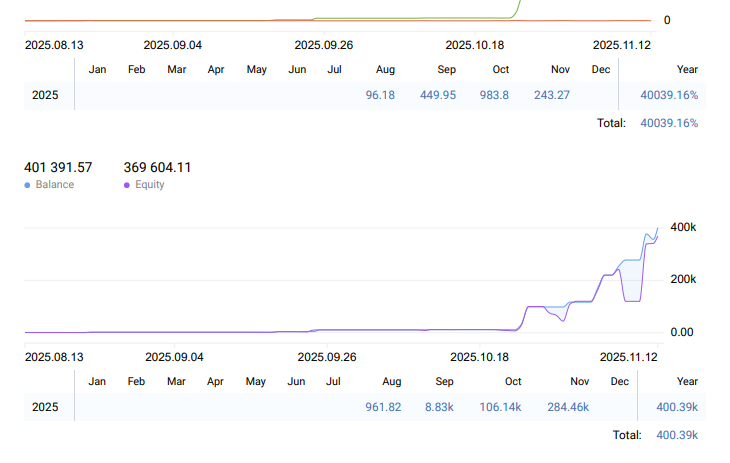Image resolution: width=730 pixels, height=463 pixels.
Task: Select the November balance value 284.46k
Action: [568, 407]
